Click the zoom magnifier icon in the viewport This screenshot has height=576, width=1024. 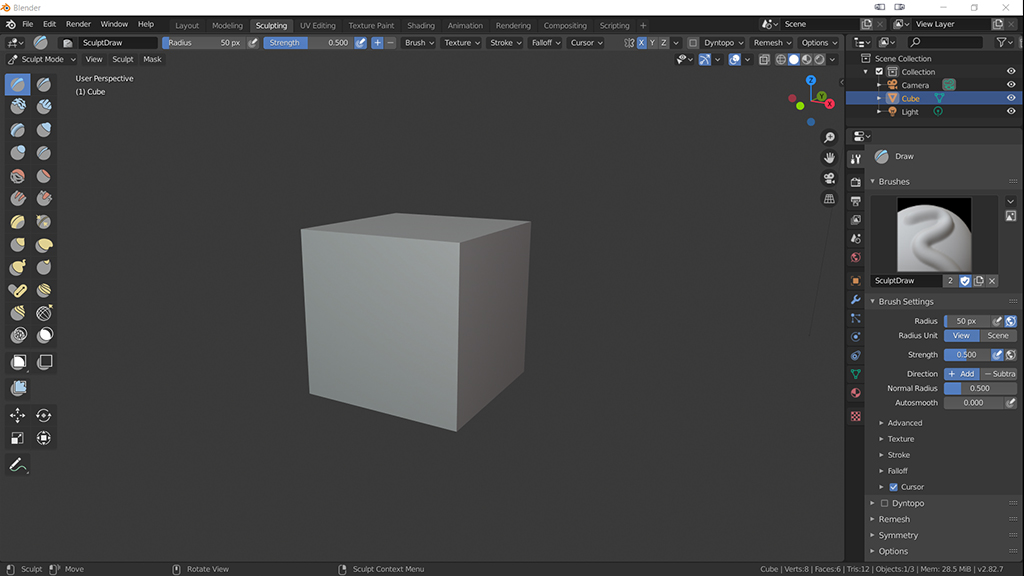click(829, 137)
